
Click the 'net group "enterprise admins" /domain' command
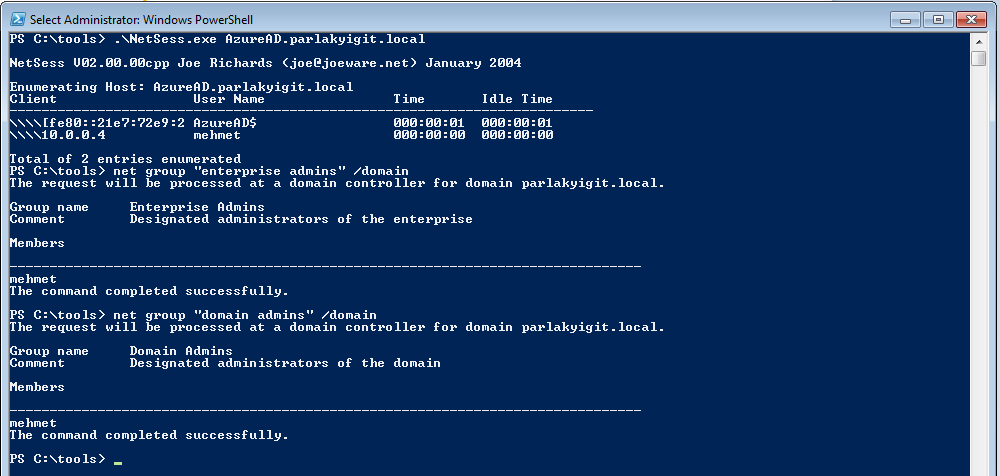tap(260, 171)
